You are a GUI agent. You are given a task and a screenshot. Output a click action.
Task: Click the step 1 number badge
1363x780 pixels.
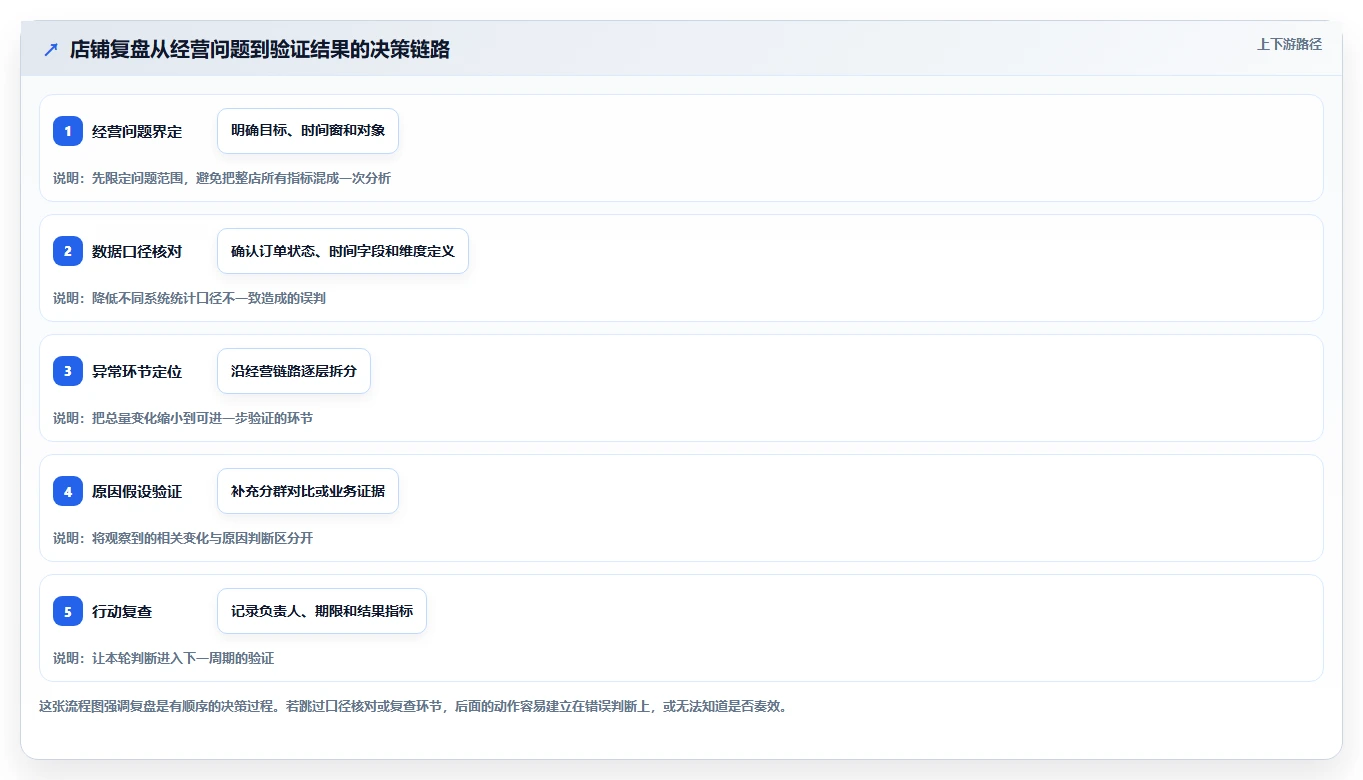click(x=68, y=131)
